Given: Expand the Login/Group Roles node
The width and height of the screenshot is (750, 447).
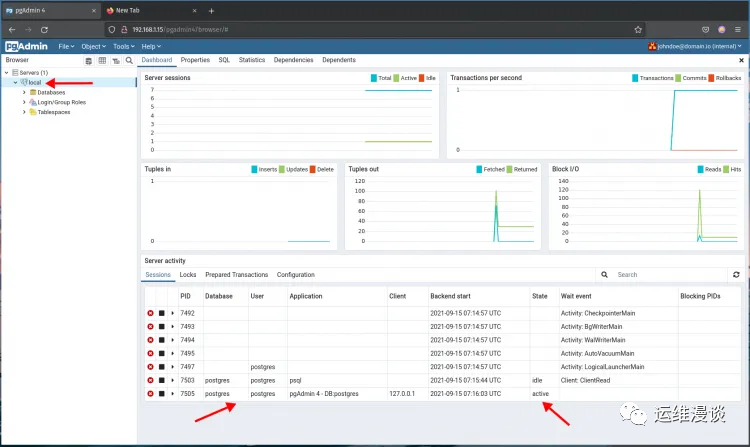Looking at the screenshot, I should [24, 102].
